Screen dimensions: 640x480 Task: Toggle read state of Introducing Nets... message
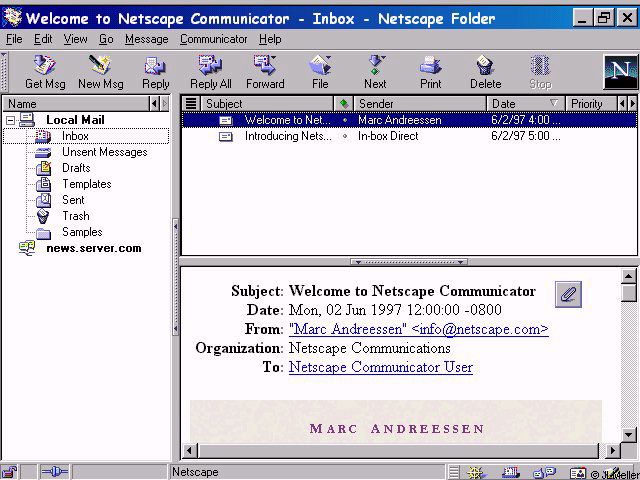click(345, 136)
